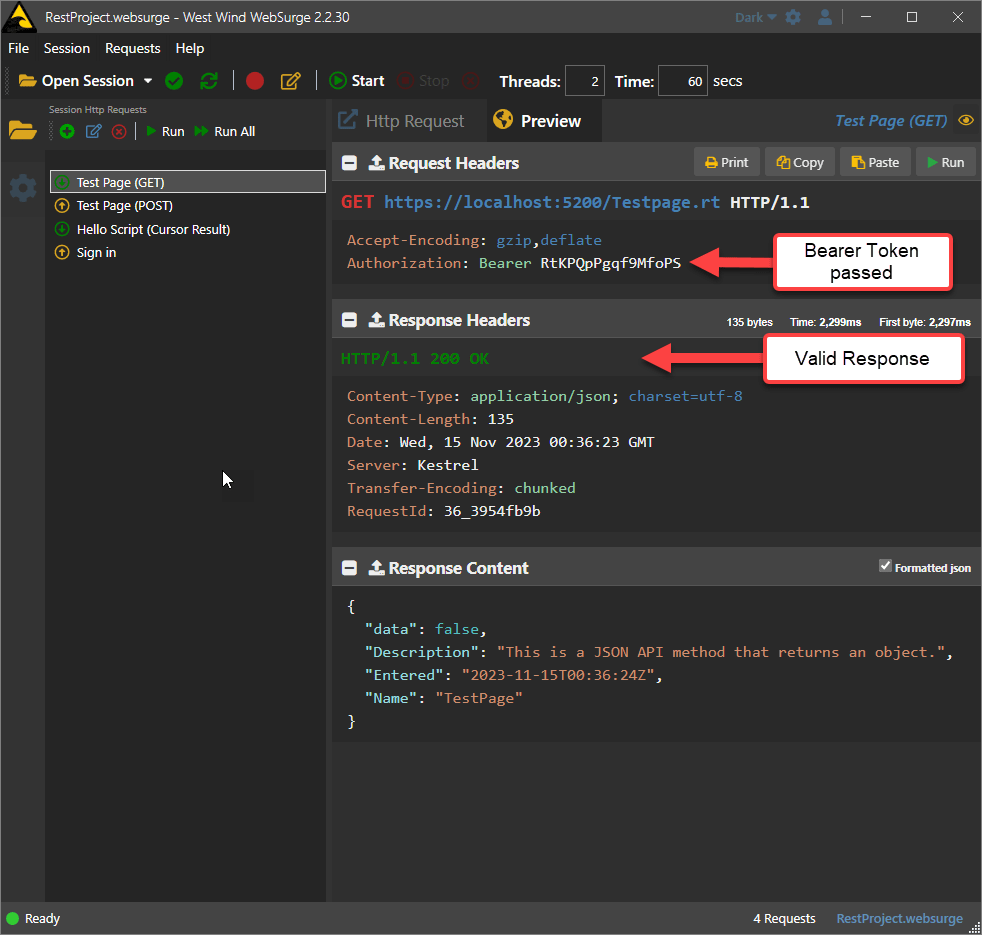Click the Run button in Request Headers
The image size is (982, 935).
(946, 162)
